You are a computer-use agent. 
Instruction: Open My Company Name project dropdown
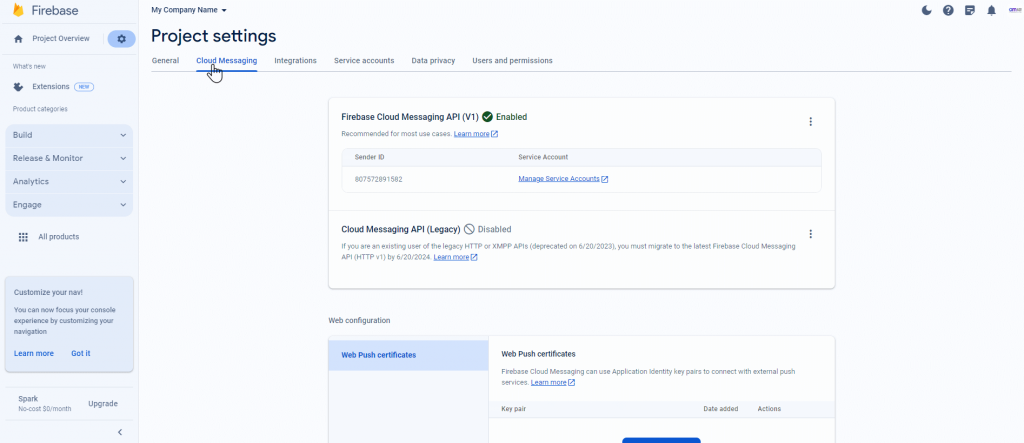[189, 10]
